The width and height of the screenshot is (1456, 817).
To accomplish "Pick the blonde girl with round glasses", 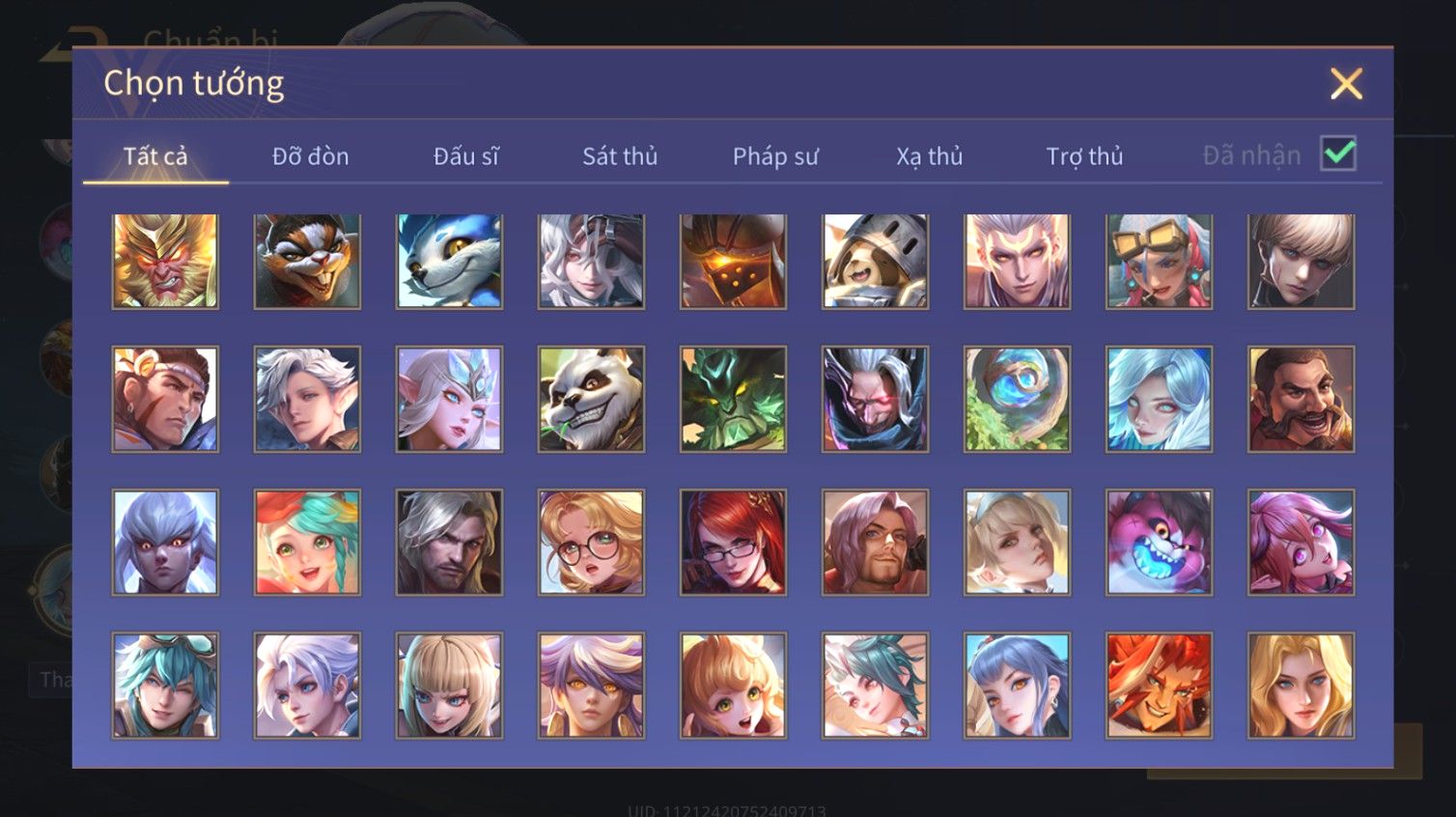I will 591,543.
